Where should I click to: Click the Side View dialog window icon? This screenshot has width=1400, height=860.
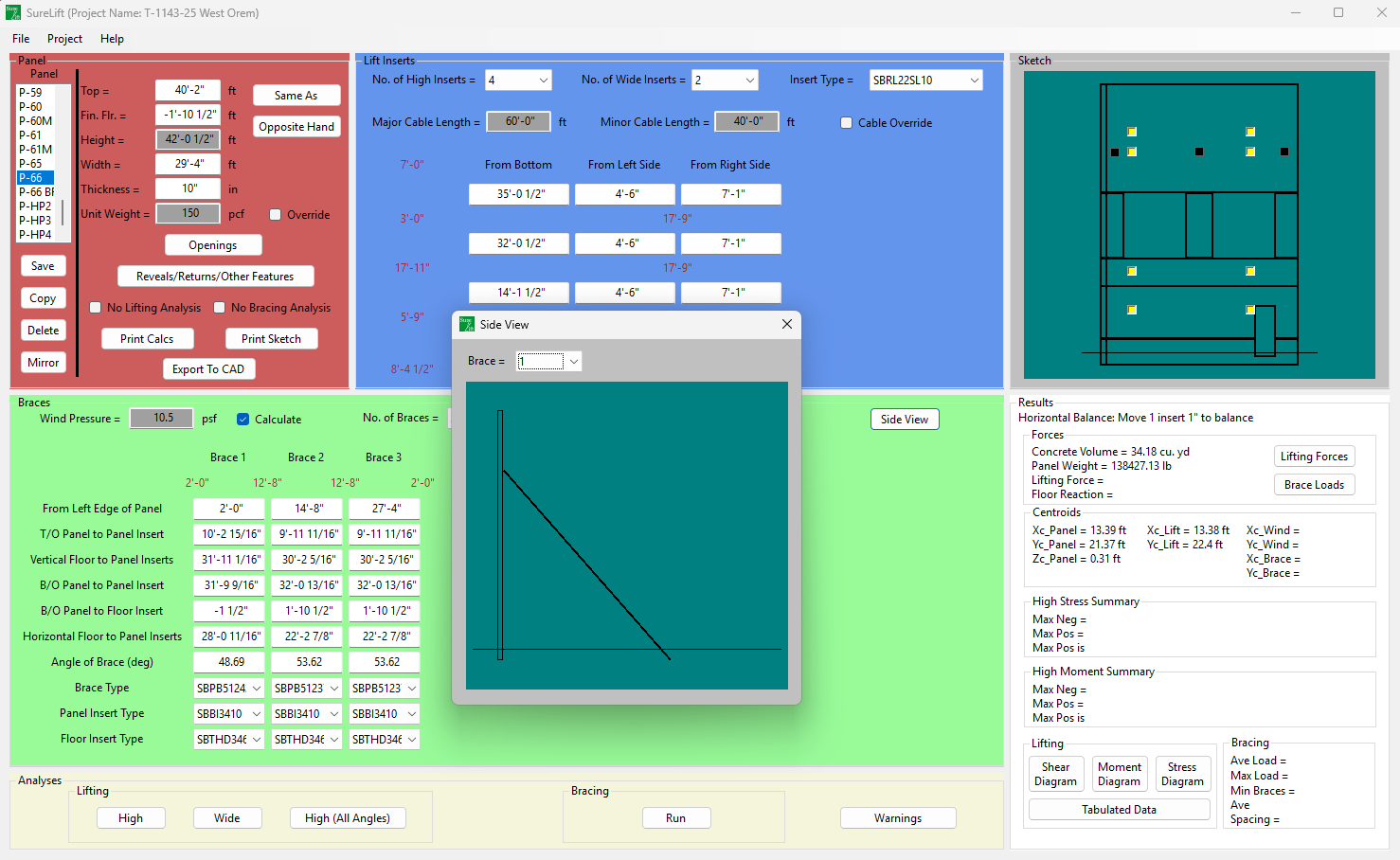tap(467, 324)
